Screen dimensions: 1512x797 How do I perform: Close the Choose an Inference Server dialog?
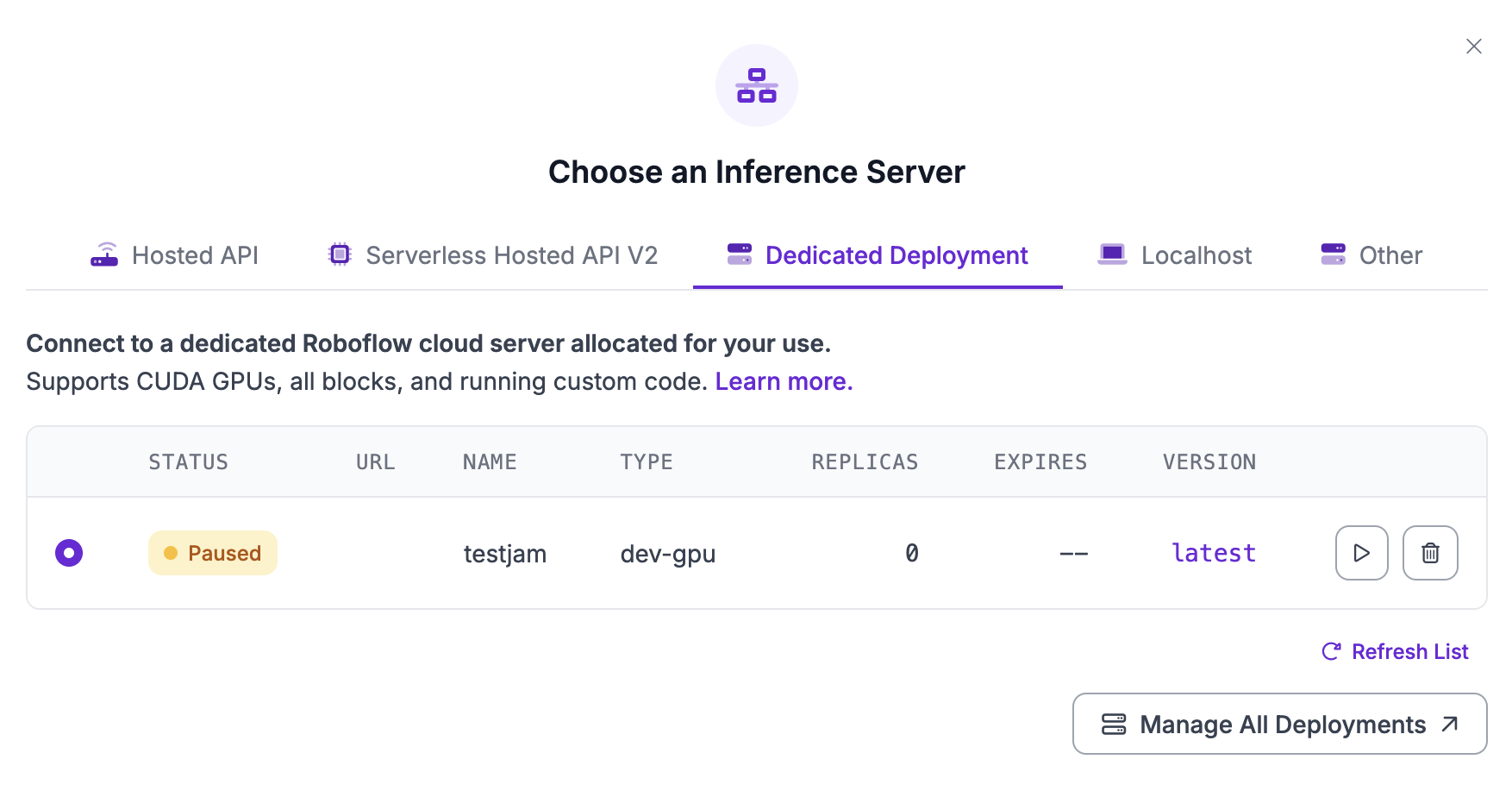click(1473, 47)
